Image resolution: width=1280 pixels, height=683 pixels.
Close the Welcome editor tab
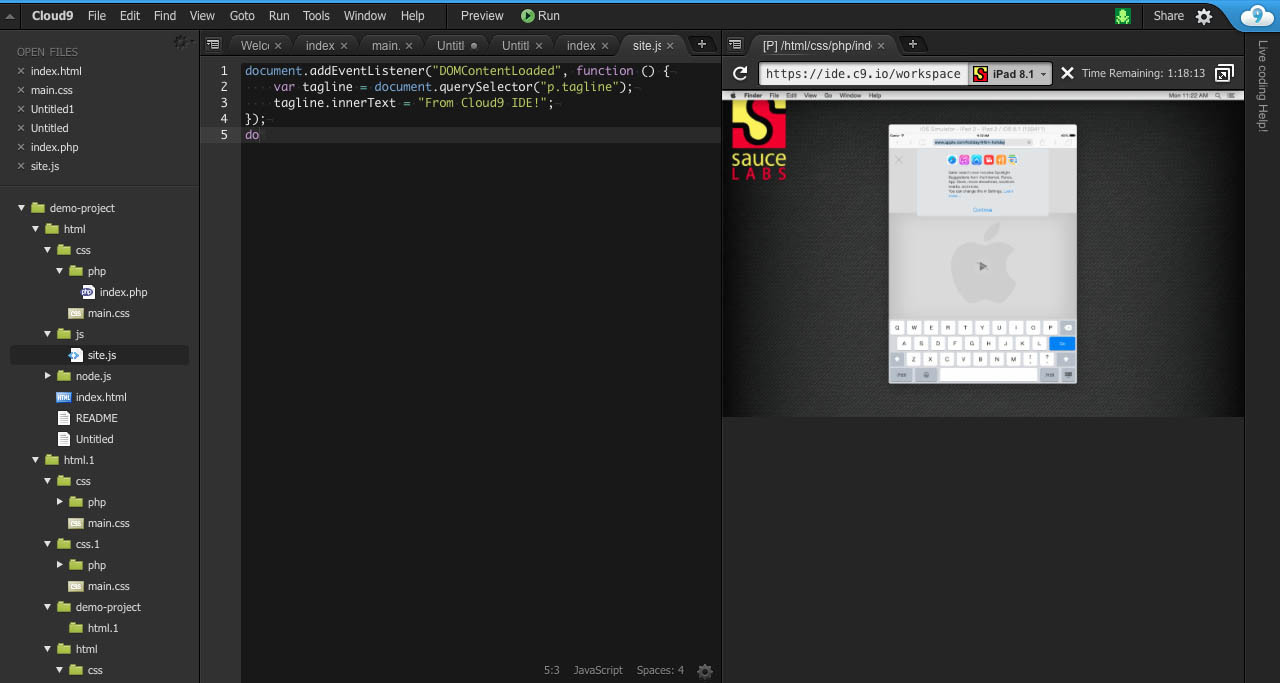point(278,46)
